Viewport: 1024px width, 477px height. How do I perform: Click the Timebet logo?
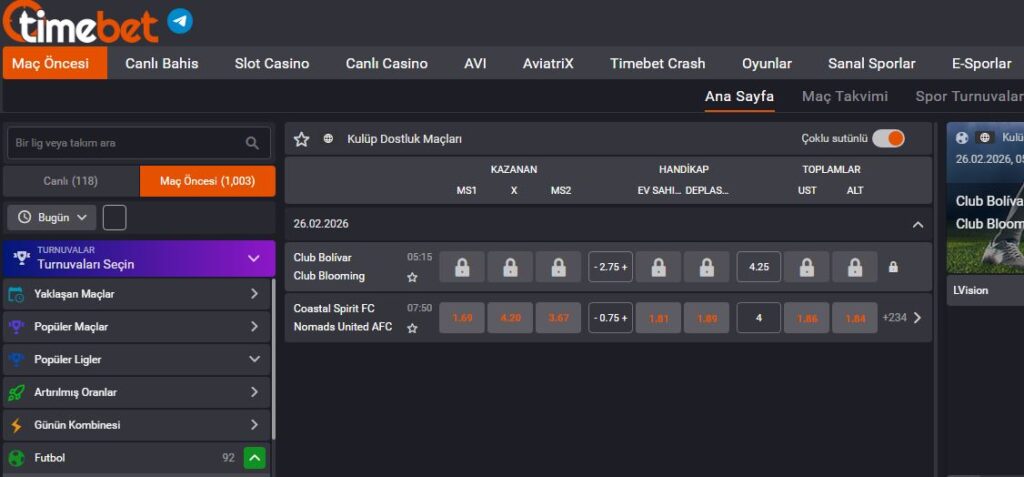tap(81, 22)
